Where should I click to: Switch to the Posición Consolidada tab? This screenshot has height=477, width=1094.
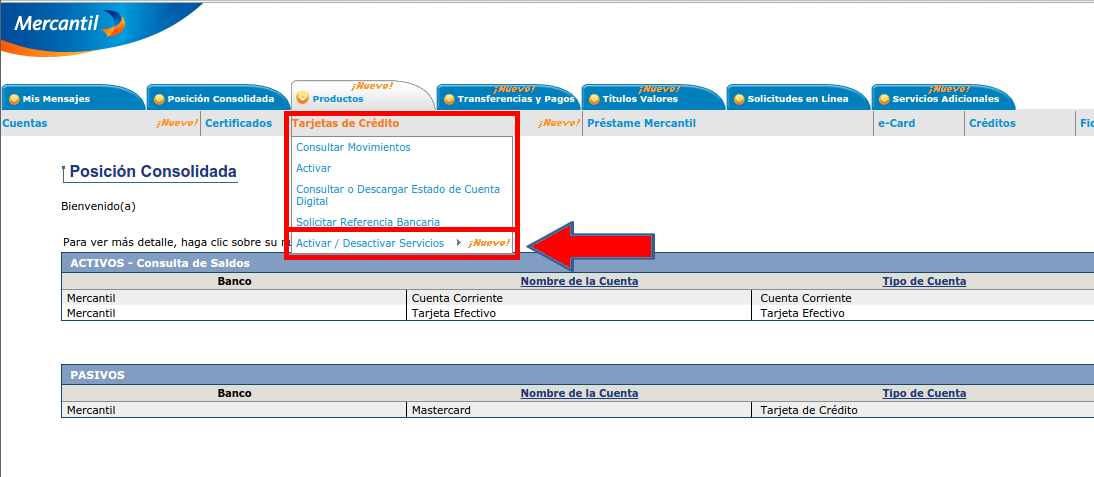(x=218, y=98)
